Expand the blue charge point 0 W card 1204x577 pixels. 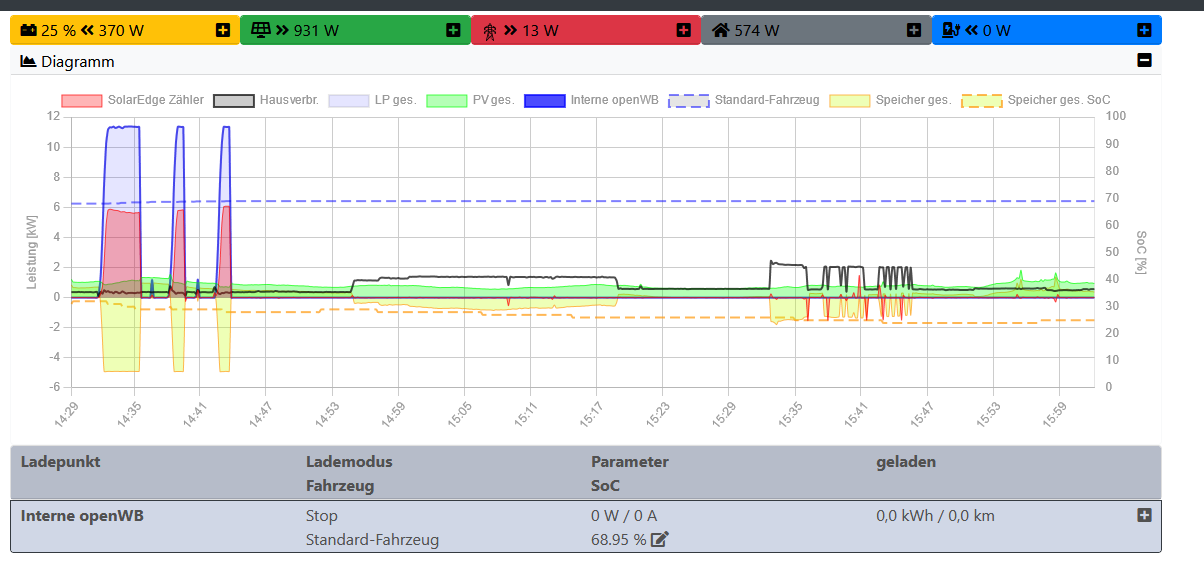[x=1145, y=31]
